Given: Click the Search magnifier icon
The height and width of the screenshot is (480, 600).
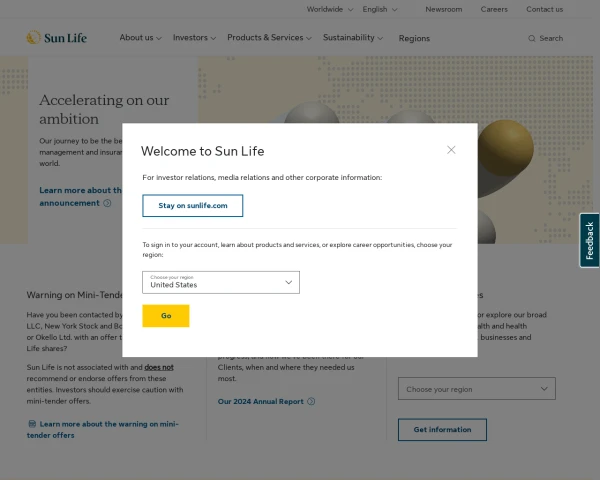Looking at the screenshot, I should pyautogui.click(x=532, y=38).
